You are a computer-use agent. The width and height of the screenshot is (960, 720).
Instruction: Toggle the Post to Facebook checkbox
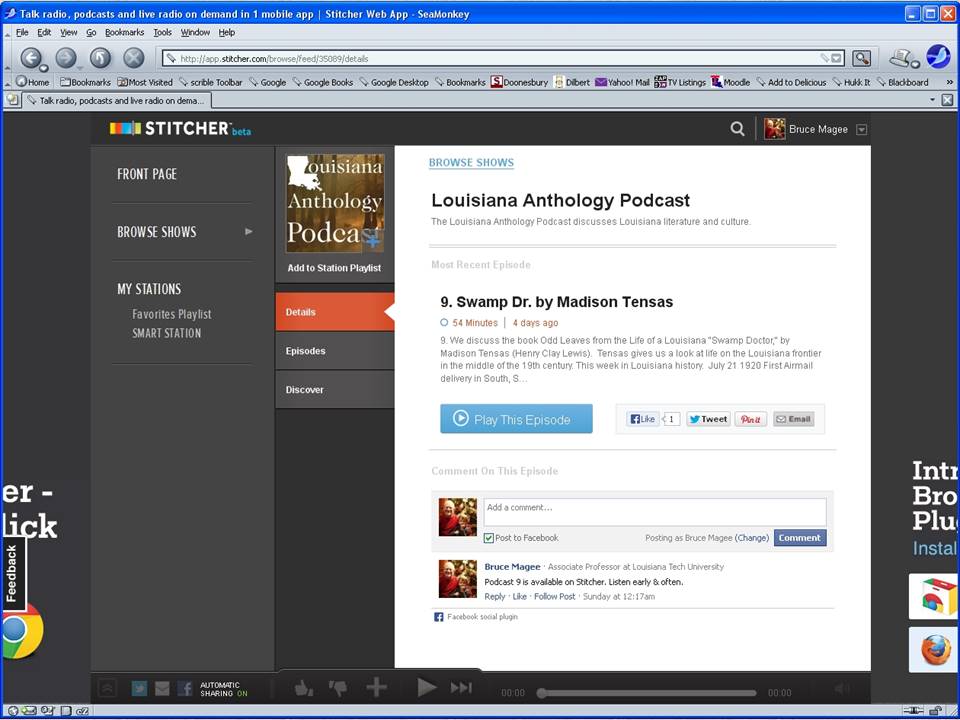[x=489, y=538]
